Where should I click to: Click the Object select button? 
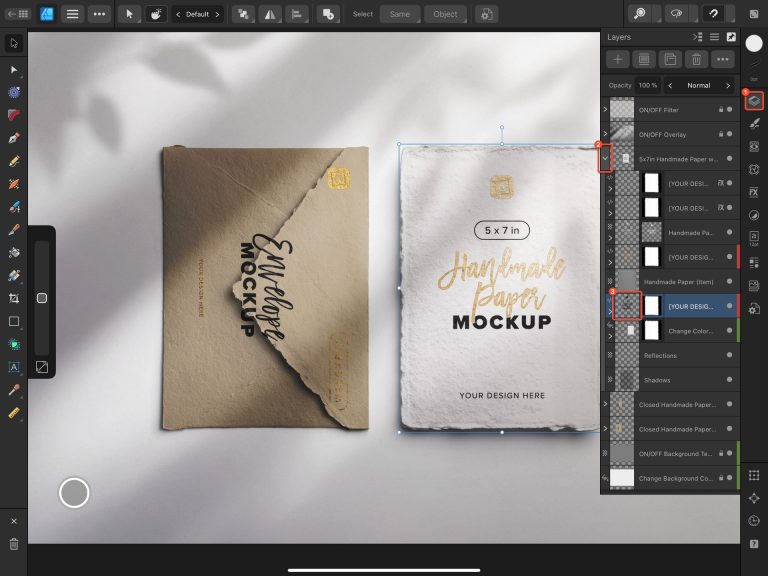(445, 14)
